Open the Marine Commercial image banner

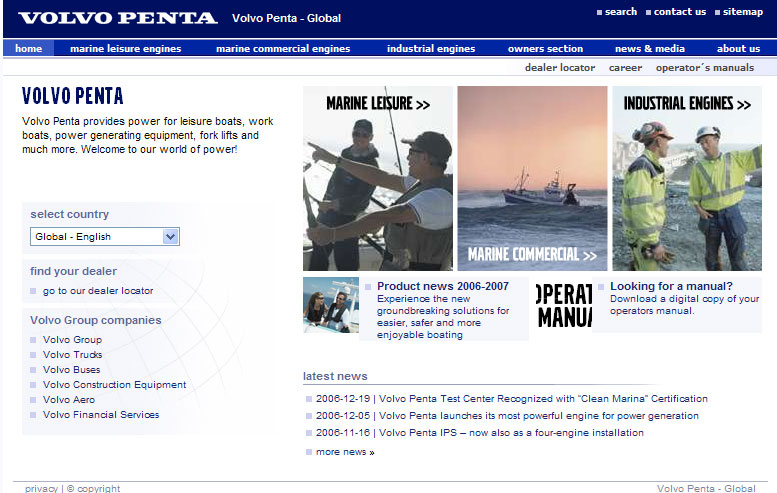(x=532, y=178)
